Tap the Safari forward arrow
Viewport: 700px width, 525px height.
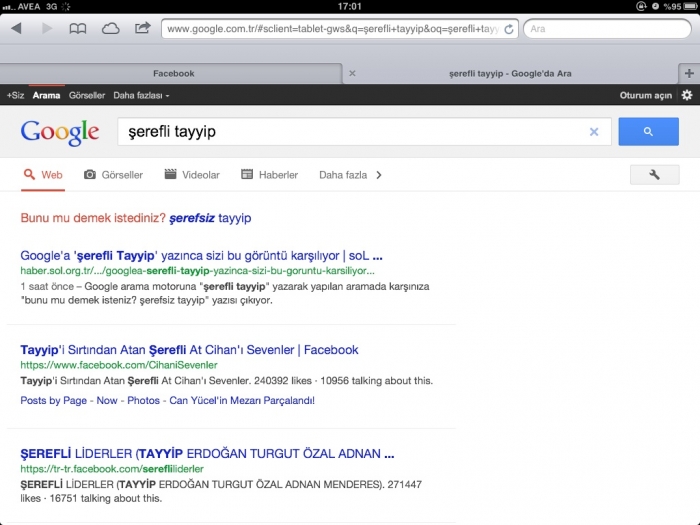pyautogui.click(x=47, y=29)
